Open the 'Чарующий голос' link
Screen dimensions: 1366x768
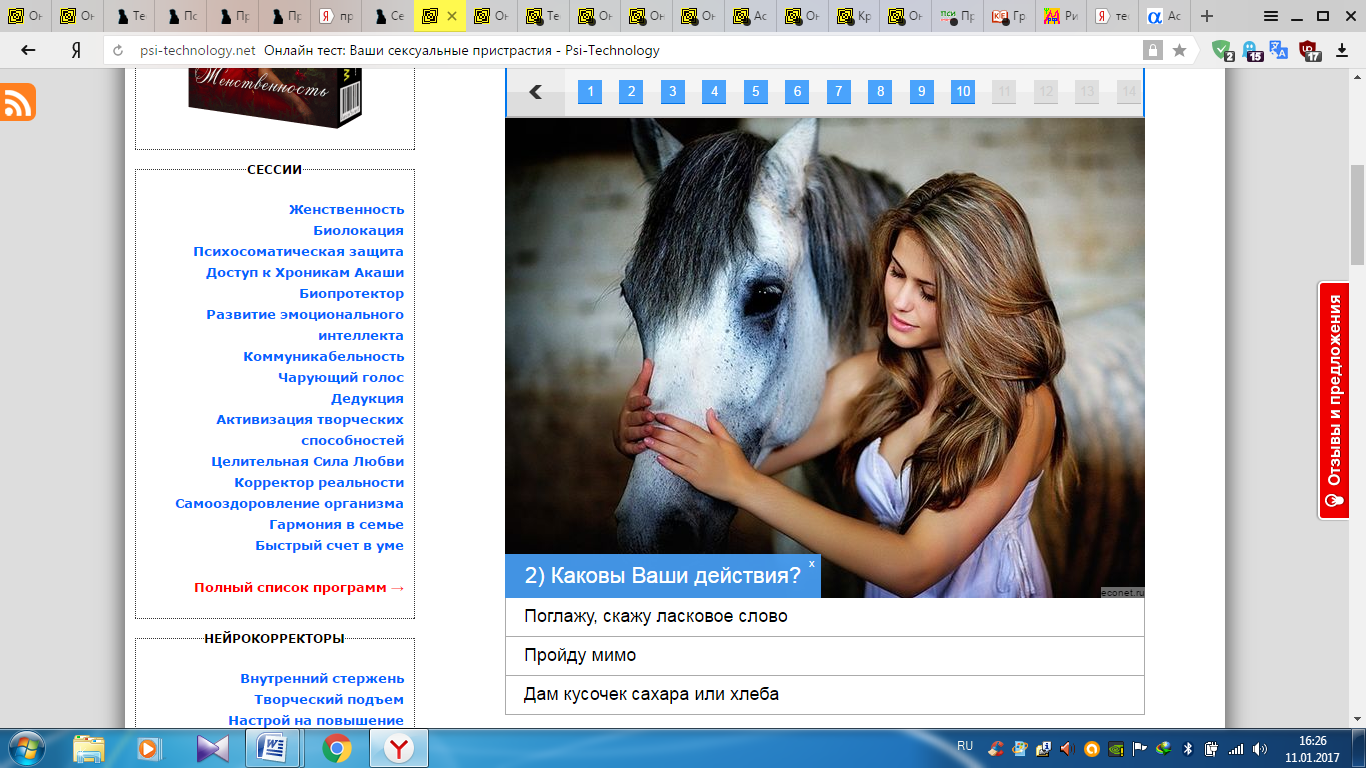click(x=341, y=377)
